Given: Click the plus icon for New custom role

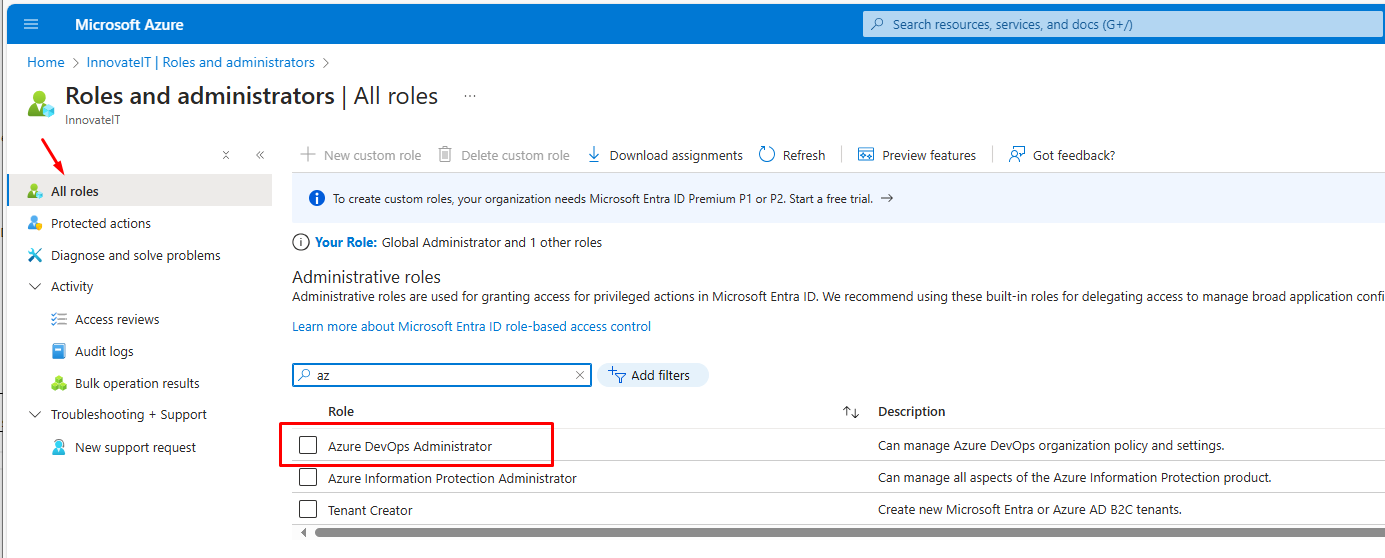Looking at the screenshot, I should [308, 154].
